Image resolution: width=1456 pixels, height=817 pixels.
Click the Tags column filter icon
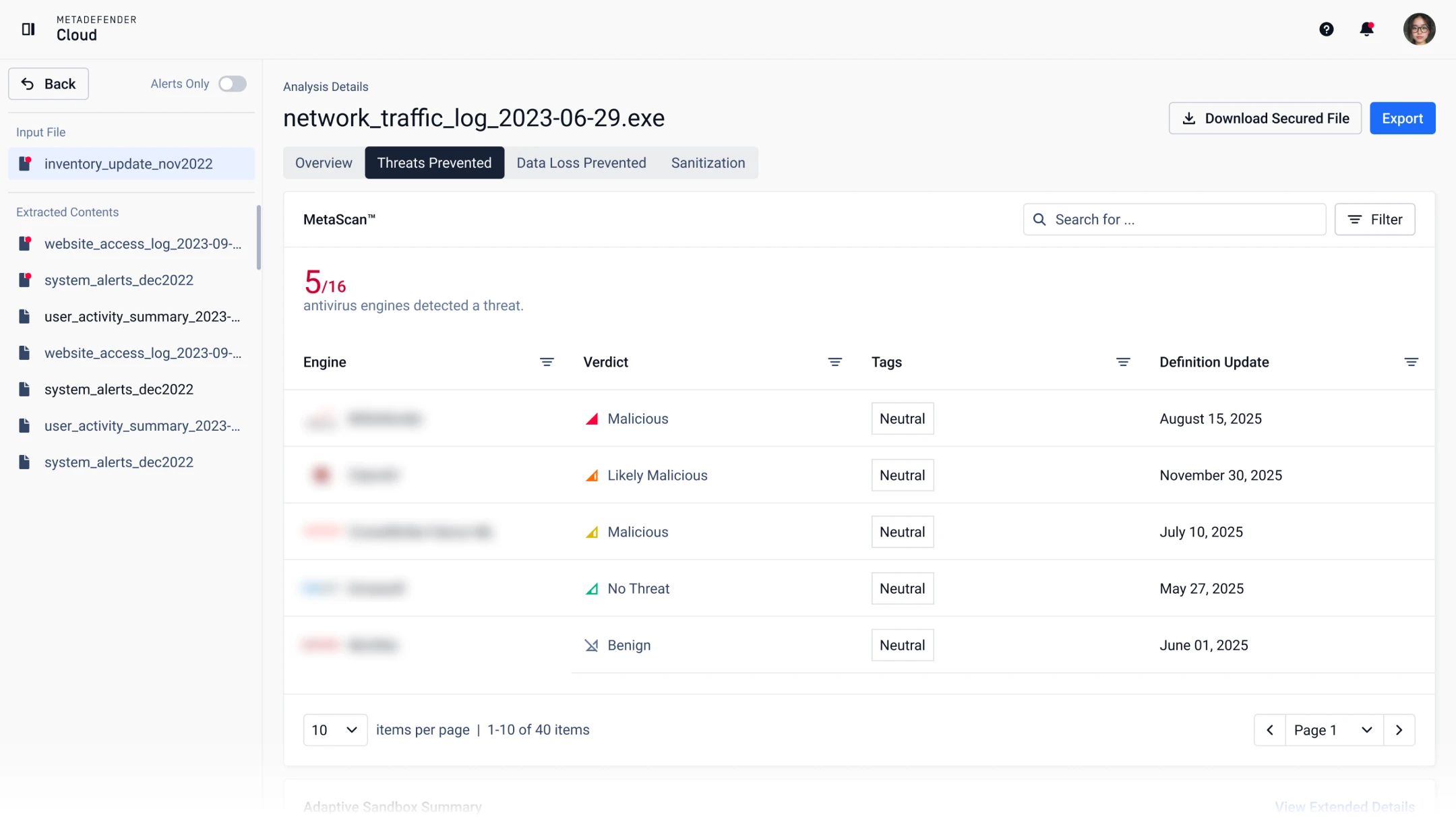click(x=1123, y=363)
